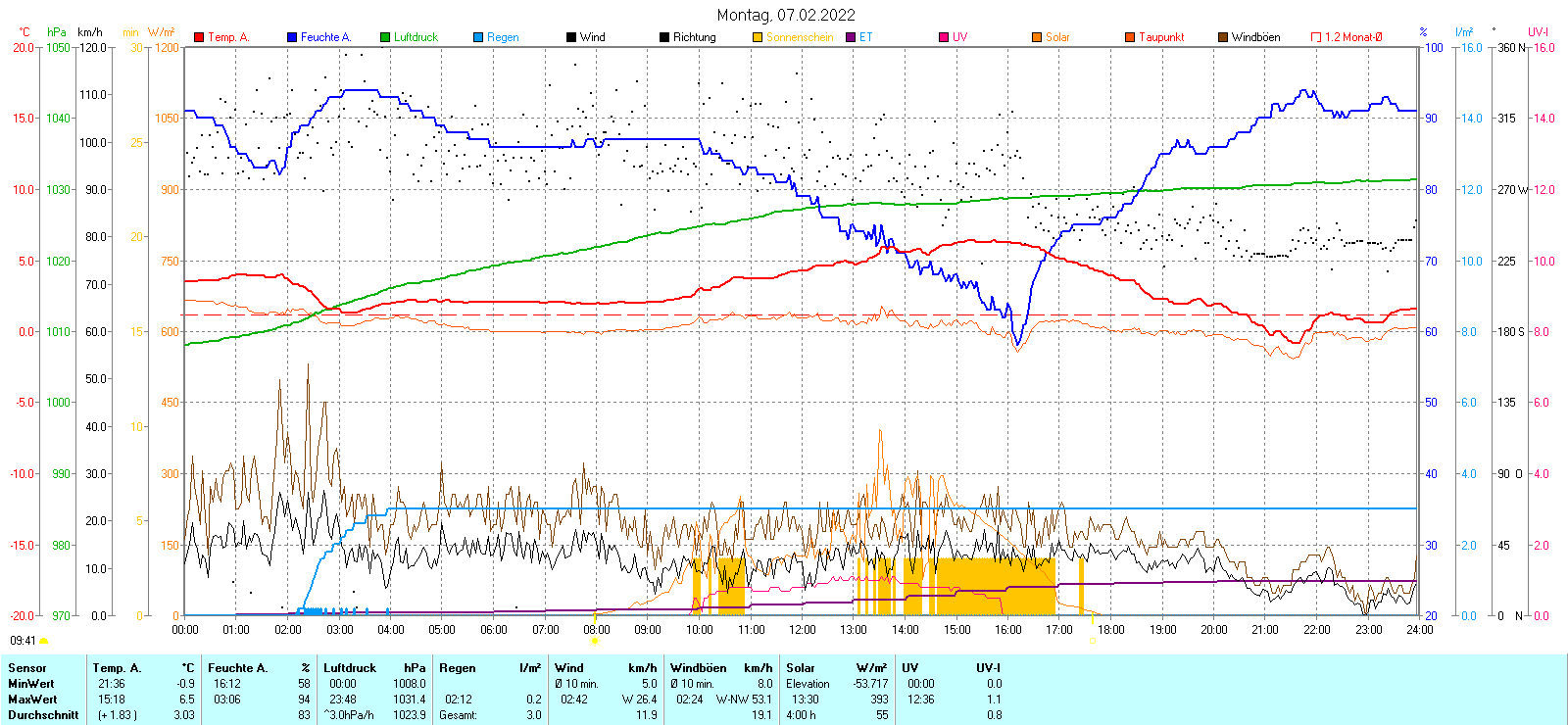Click the Windböen column header in table

[699, 668]
